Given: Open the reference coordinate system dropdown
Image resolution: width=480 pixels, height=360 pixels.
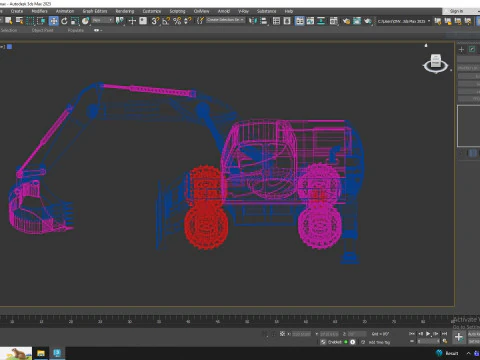Looking at the screenshot, I should [x=103, y=20].
